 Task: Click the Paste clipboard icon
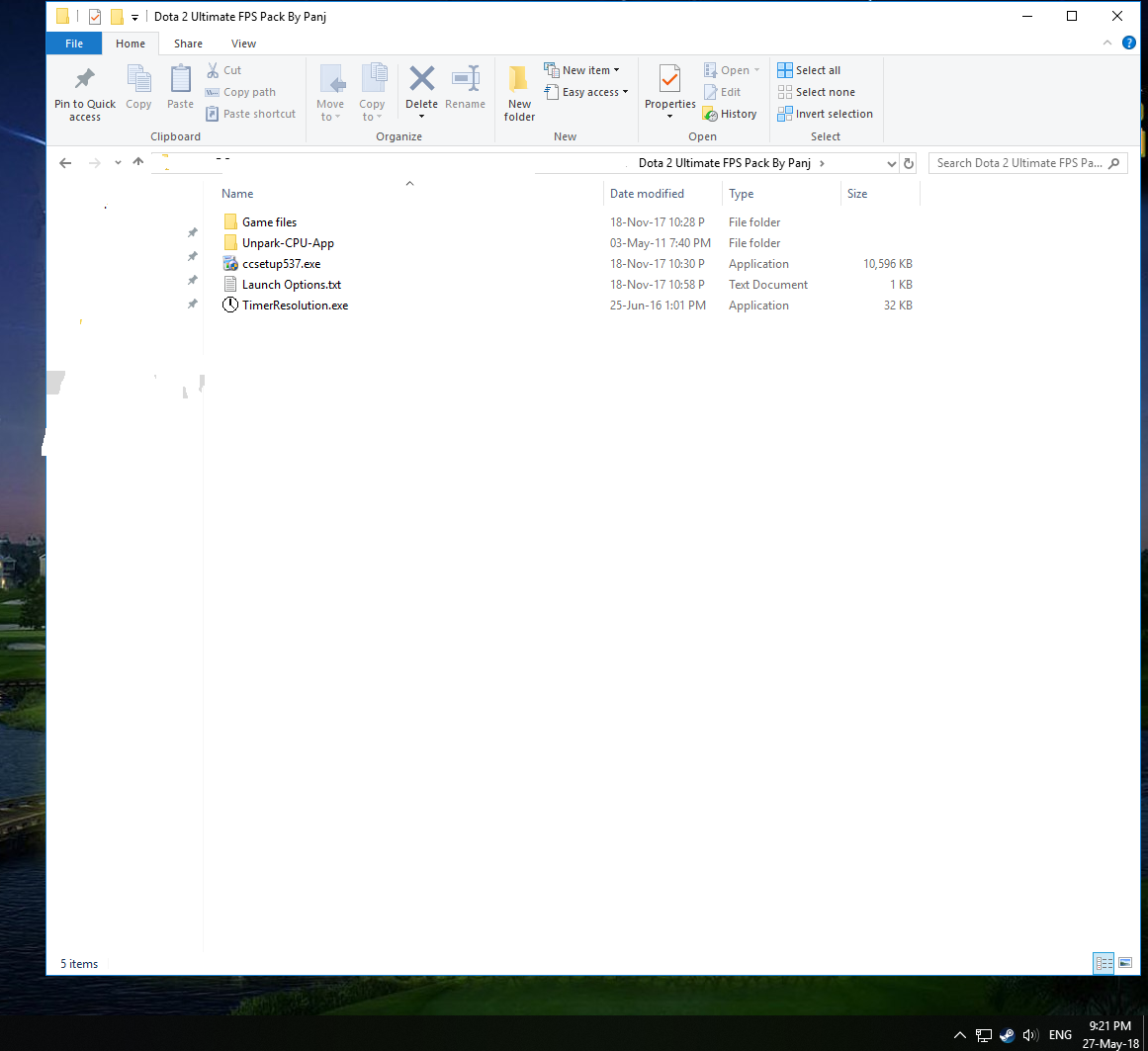click(x=180, y=80)
